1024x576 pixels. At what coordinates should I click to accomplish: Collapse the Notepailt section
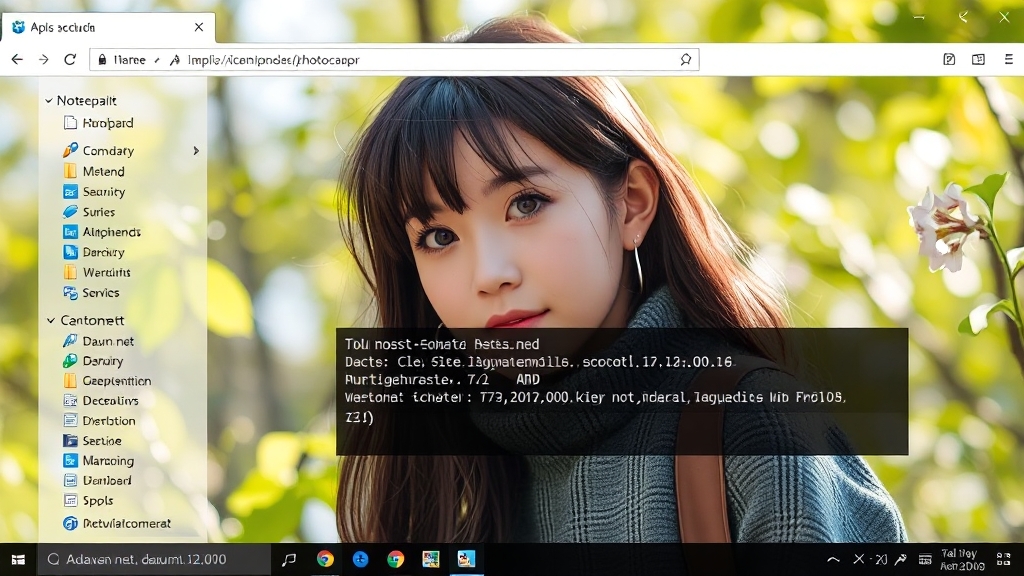pos(48,101)
